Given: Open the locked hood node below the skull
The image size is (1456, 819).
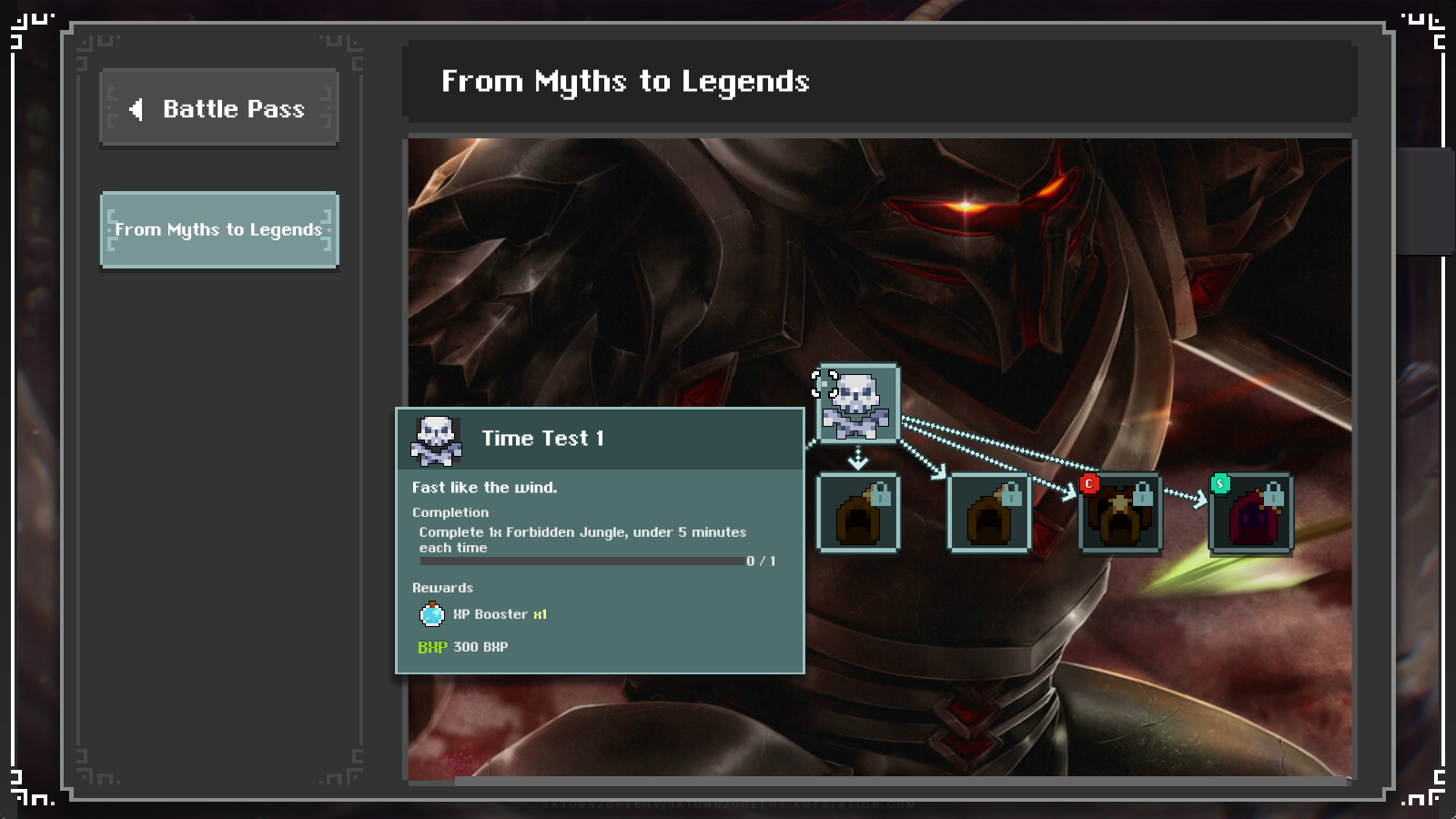Looking at the screenshot, I should (858, 512).
